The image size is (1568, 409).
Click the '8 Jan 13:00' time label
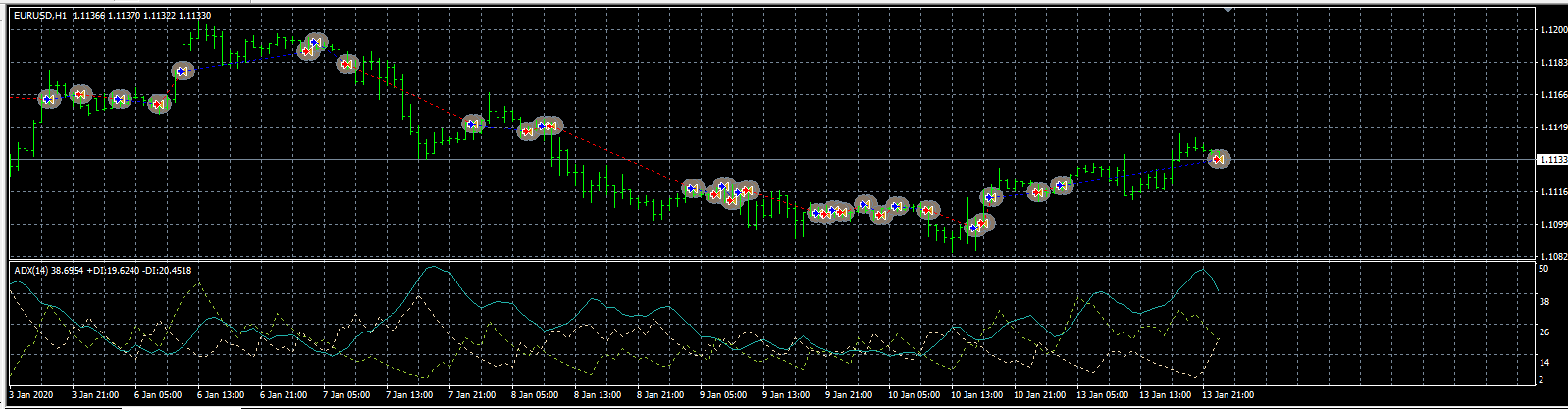click(x=598, y=395)
